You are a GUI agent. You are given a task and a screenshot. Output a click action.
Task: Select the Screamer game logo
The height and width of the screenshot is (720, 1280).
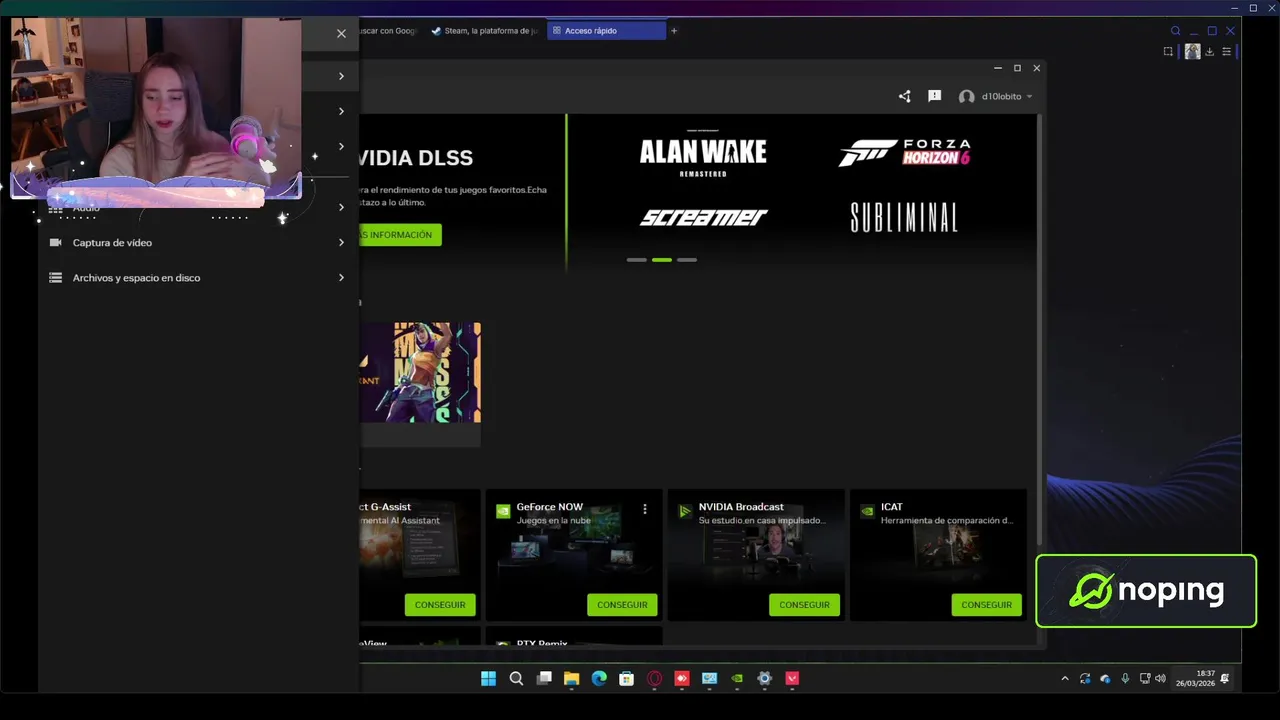703,217
